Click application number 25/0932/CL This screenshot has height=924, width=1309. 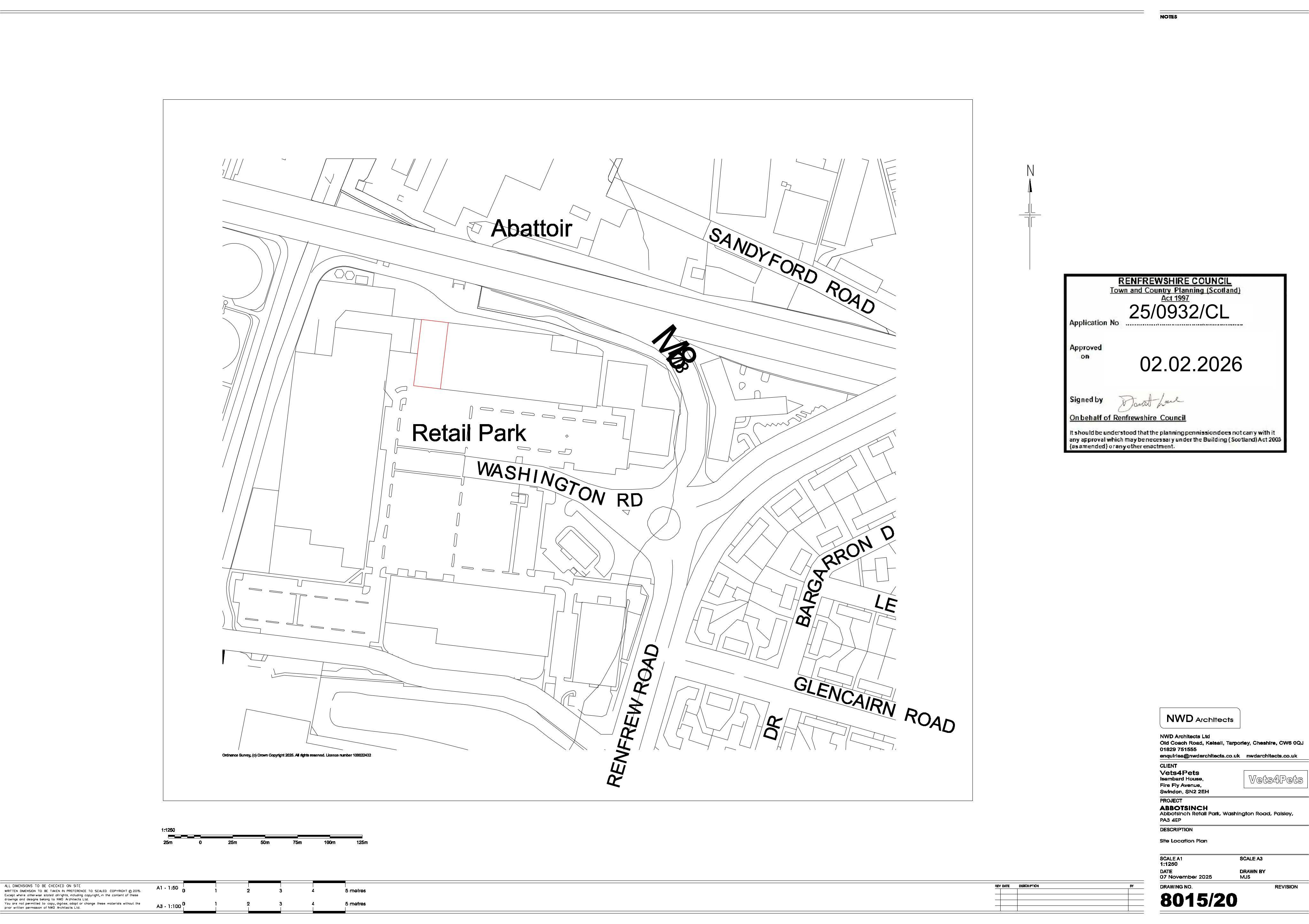point(1179,312)
